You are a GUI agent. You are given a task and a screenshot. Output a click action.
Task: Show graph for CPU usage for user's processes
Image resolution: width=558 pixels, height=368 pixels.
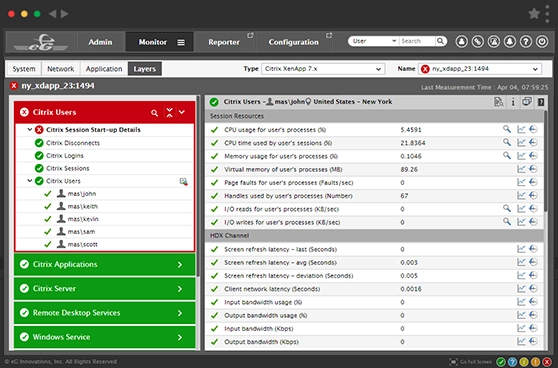tap(521, 129)
